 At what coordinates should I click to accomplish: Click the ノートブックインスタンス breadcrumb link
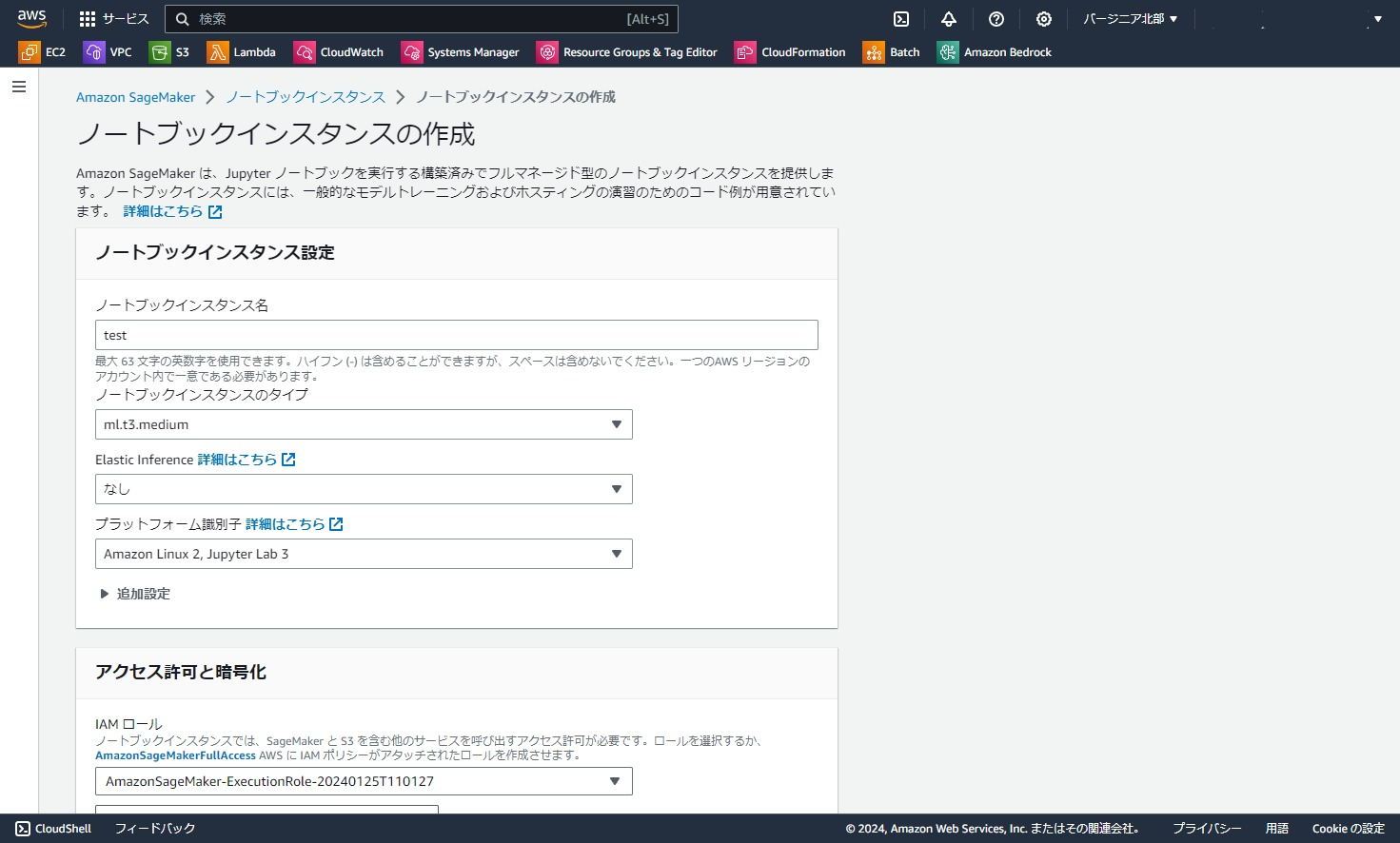[x=306, y=97]
